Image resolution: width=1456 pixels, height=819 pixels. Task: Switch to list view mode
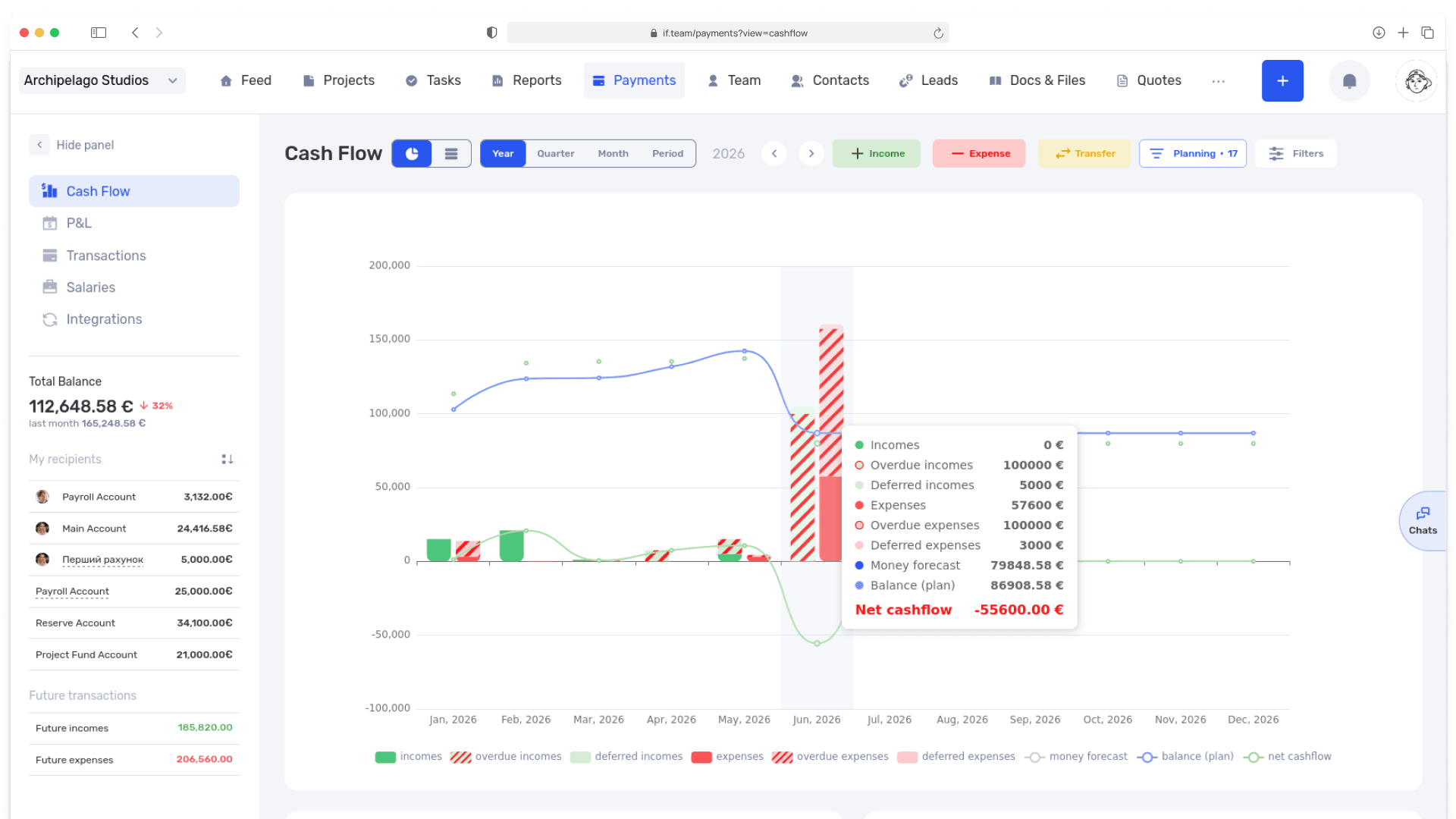click(451, 153)
